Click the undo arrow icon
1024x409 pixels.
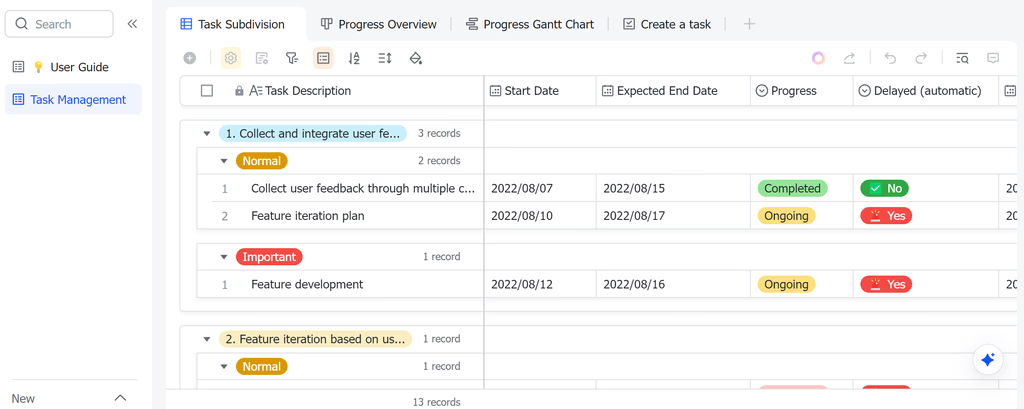point(890,58)
